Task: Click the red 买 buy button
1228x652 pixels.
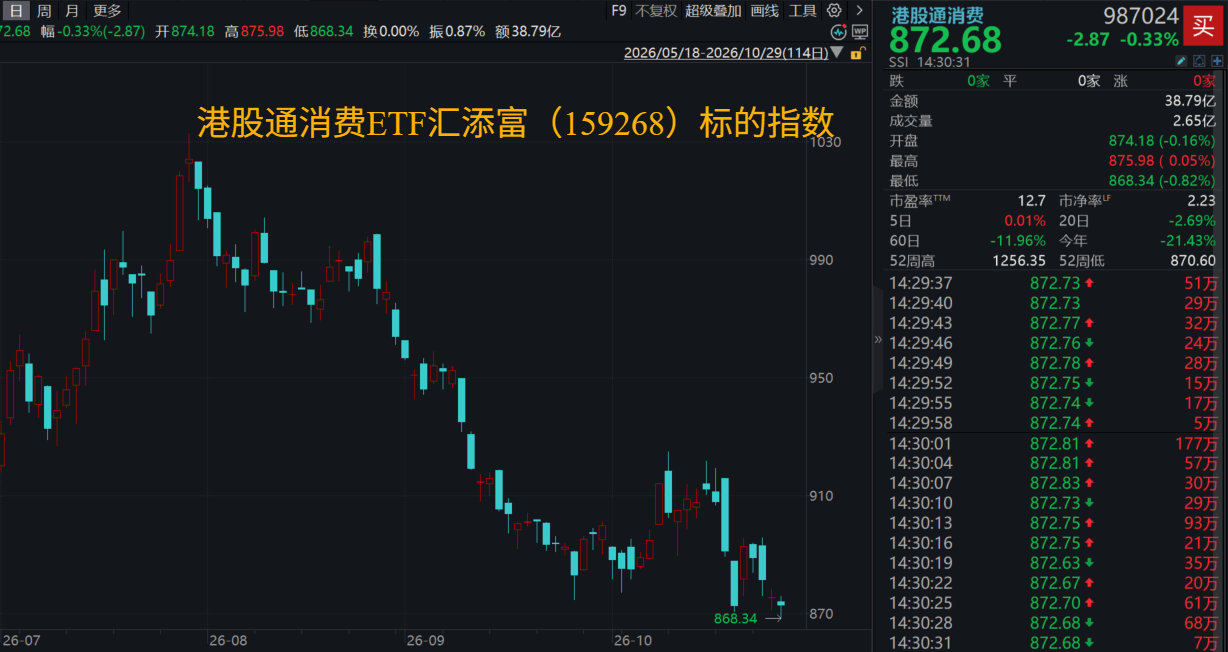Action: tap(1203, 26)
